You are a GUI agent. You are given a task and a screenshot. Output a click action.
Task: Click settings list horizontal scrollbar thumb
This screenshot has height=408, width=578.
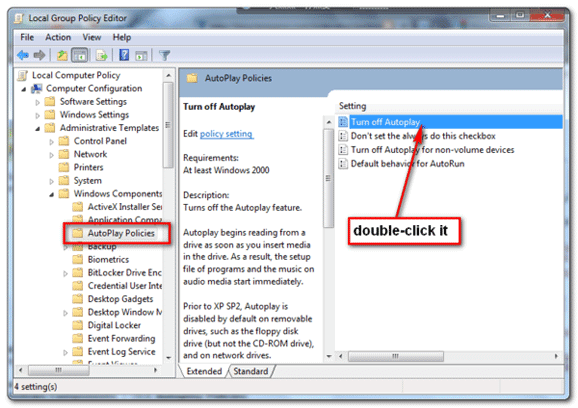[x=396, y=356]
